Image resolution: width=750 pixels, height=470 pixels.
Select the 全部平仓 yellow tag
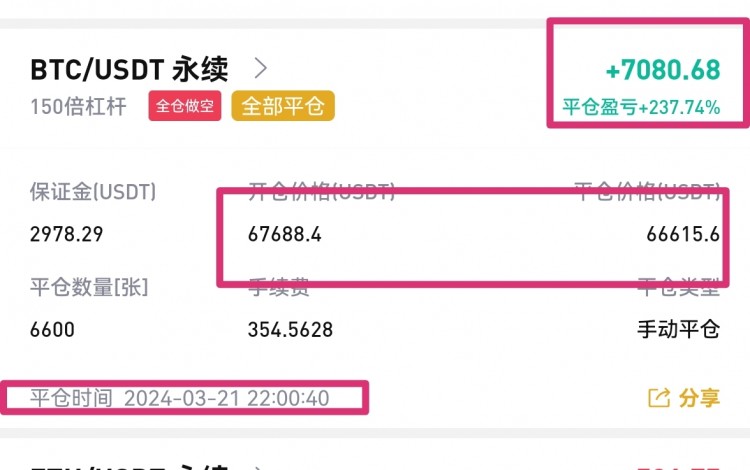point(283,106)
